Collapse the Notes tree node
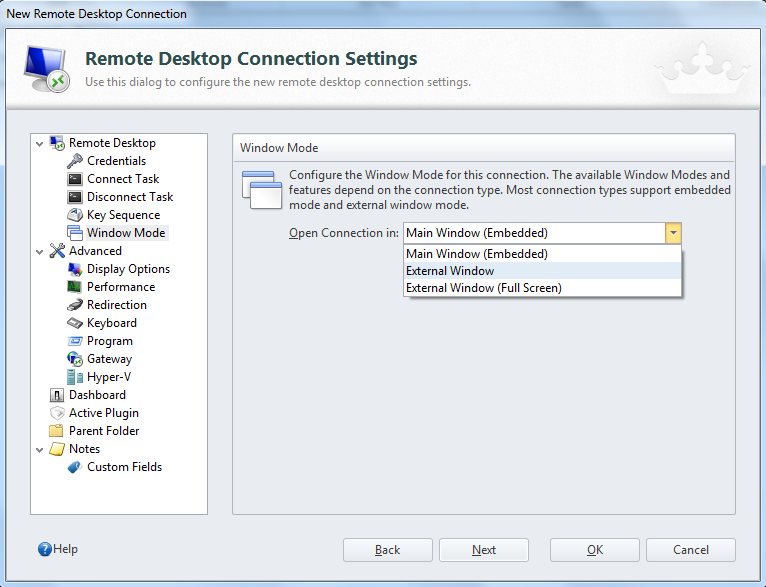This screenshot has height=587, width=766. [40, 449]
